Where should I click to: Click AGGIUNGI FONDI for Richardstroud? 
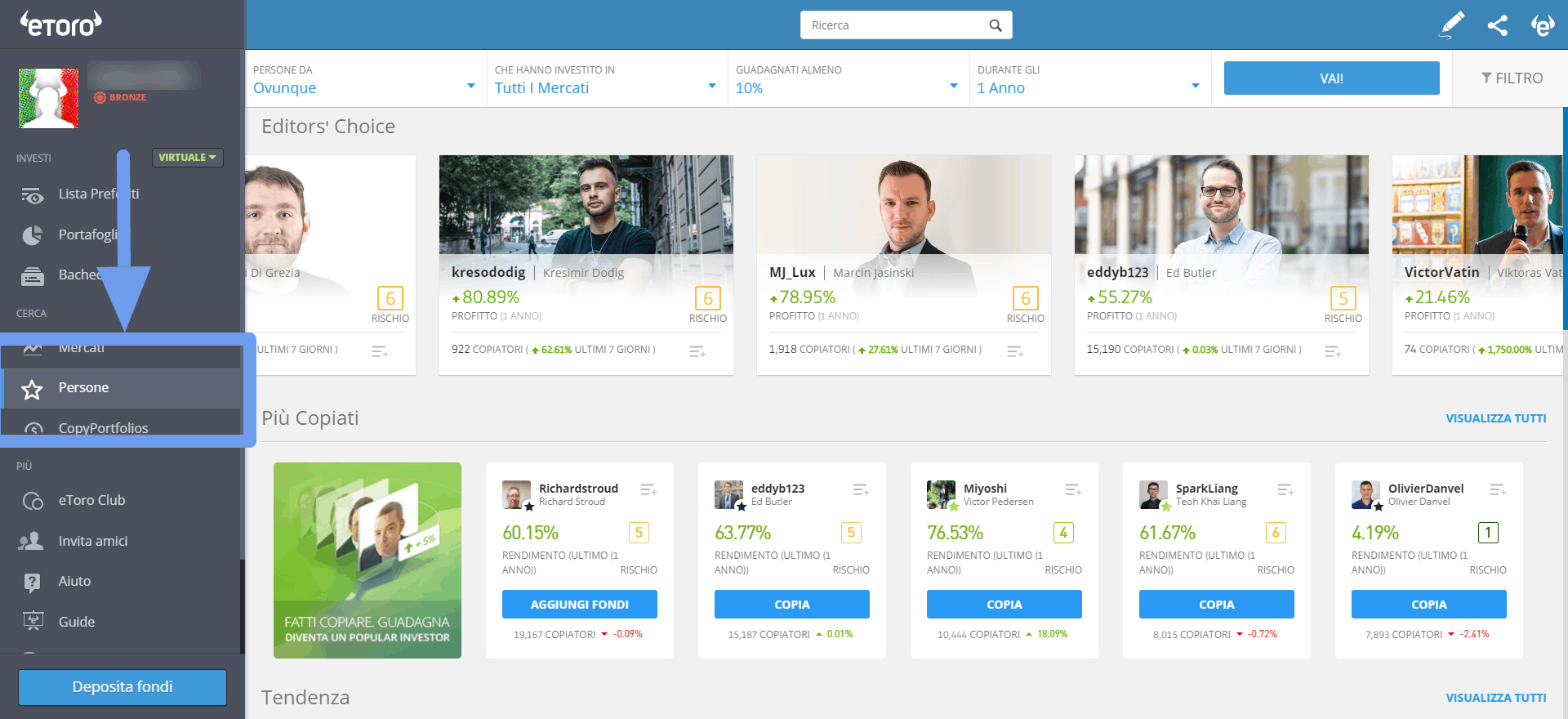click(x=580, y=605)
